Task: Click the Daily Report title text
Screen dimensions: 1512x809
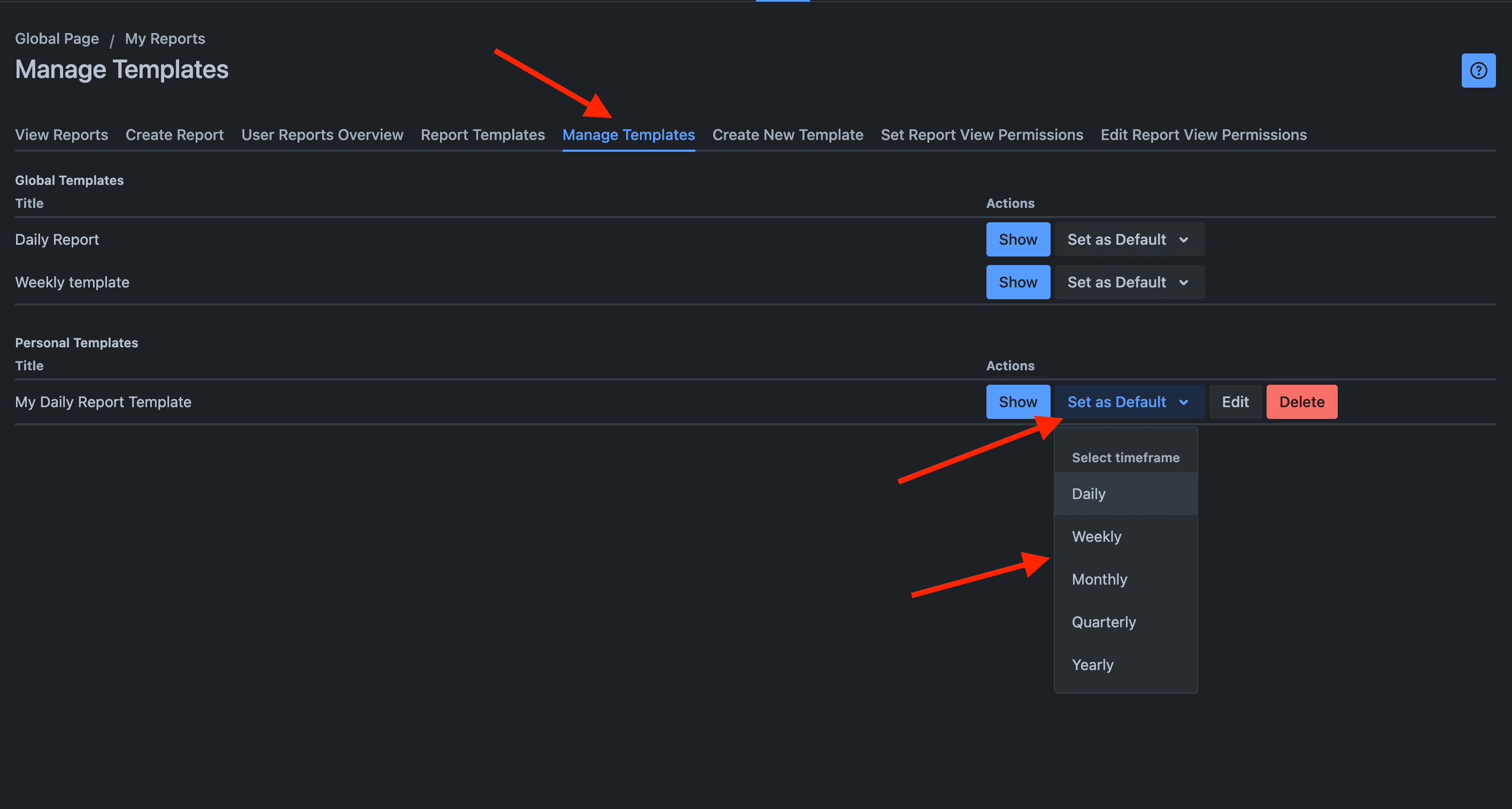Action: point(57,239)
